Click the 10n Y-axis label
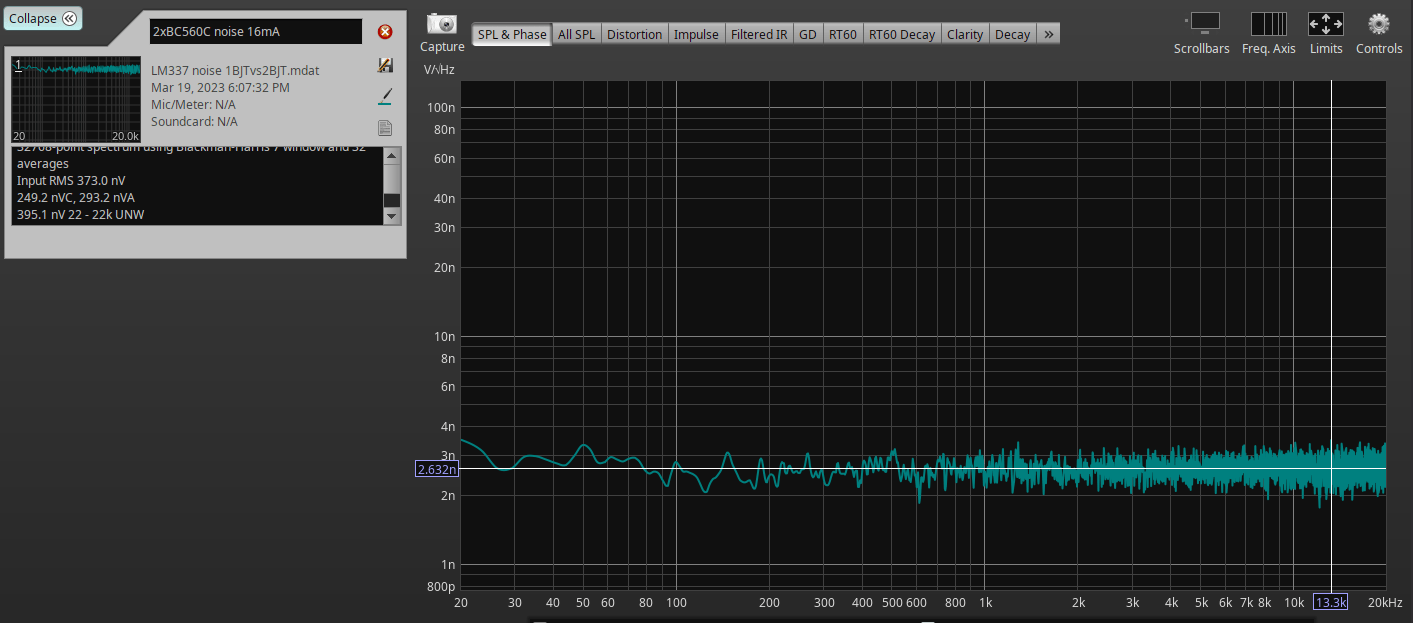Viewport: 1413px width, 623px height. click(445, 336)
